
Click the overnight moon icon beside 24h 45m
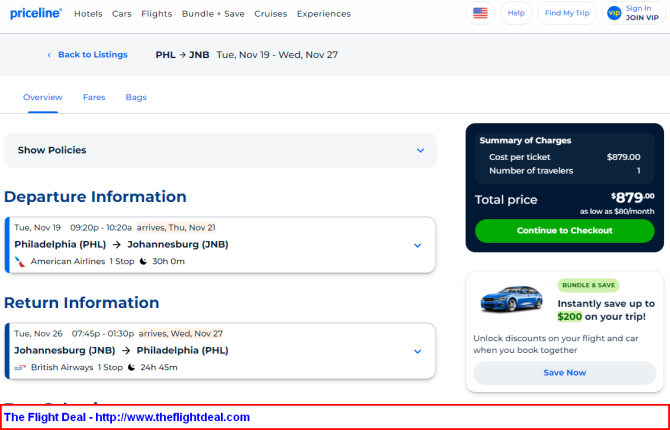point(131,367)
